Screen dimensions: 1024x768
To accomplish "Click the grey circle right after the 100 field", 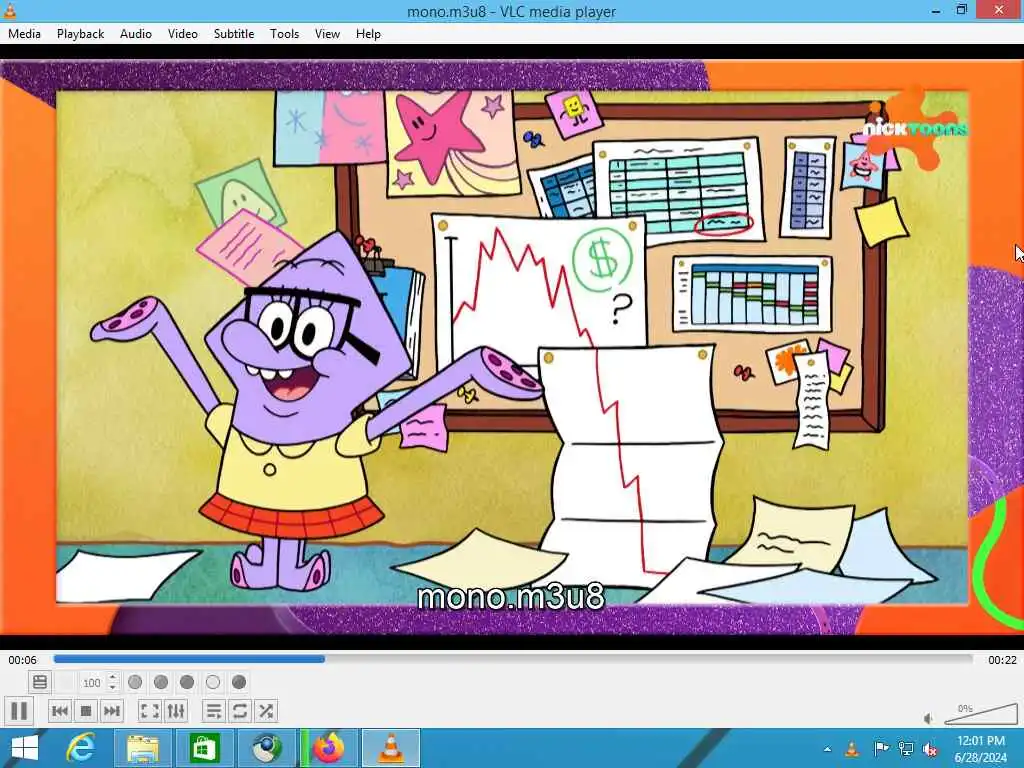I will (135, 682).
